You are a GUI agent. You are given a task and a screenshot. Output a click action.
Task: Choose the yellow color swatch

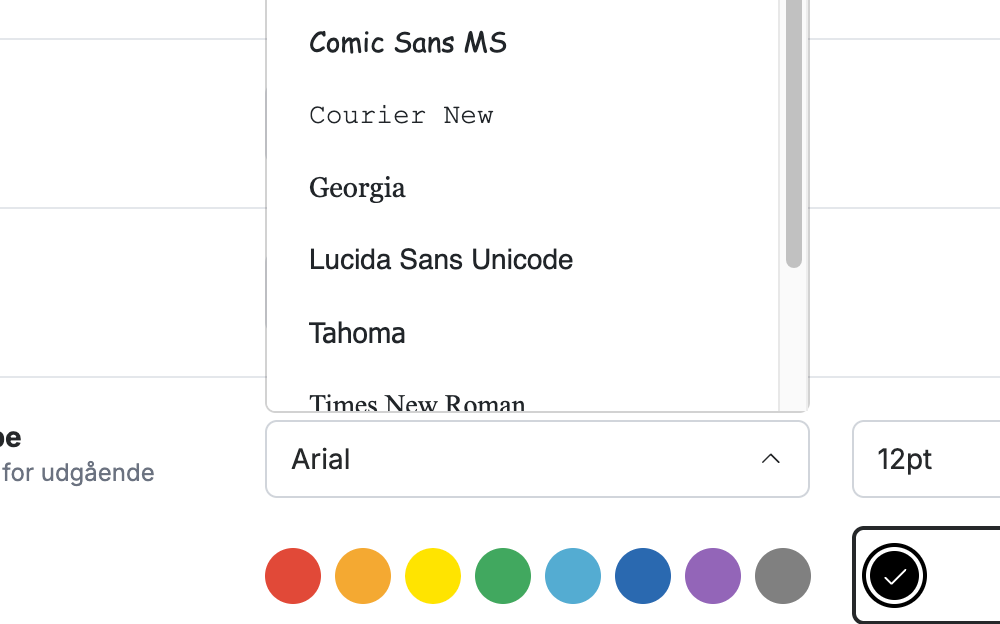pyautogui.click(x=433, y=576)
